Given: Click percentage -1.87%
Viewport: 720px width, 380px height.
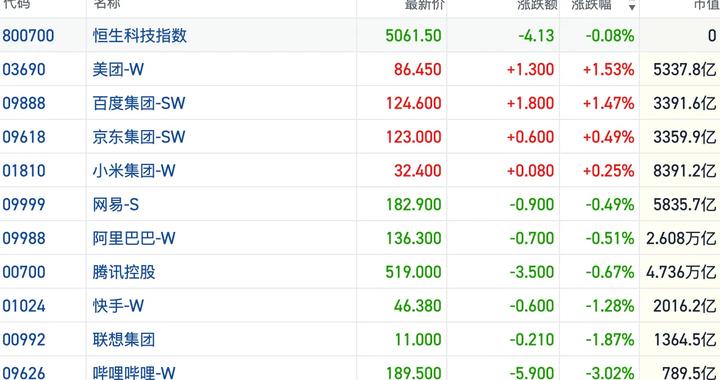Looking at the screenshot, I should click(x=610, y=340).
